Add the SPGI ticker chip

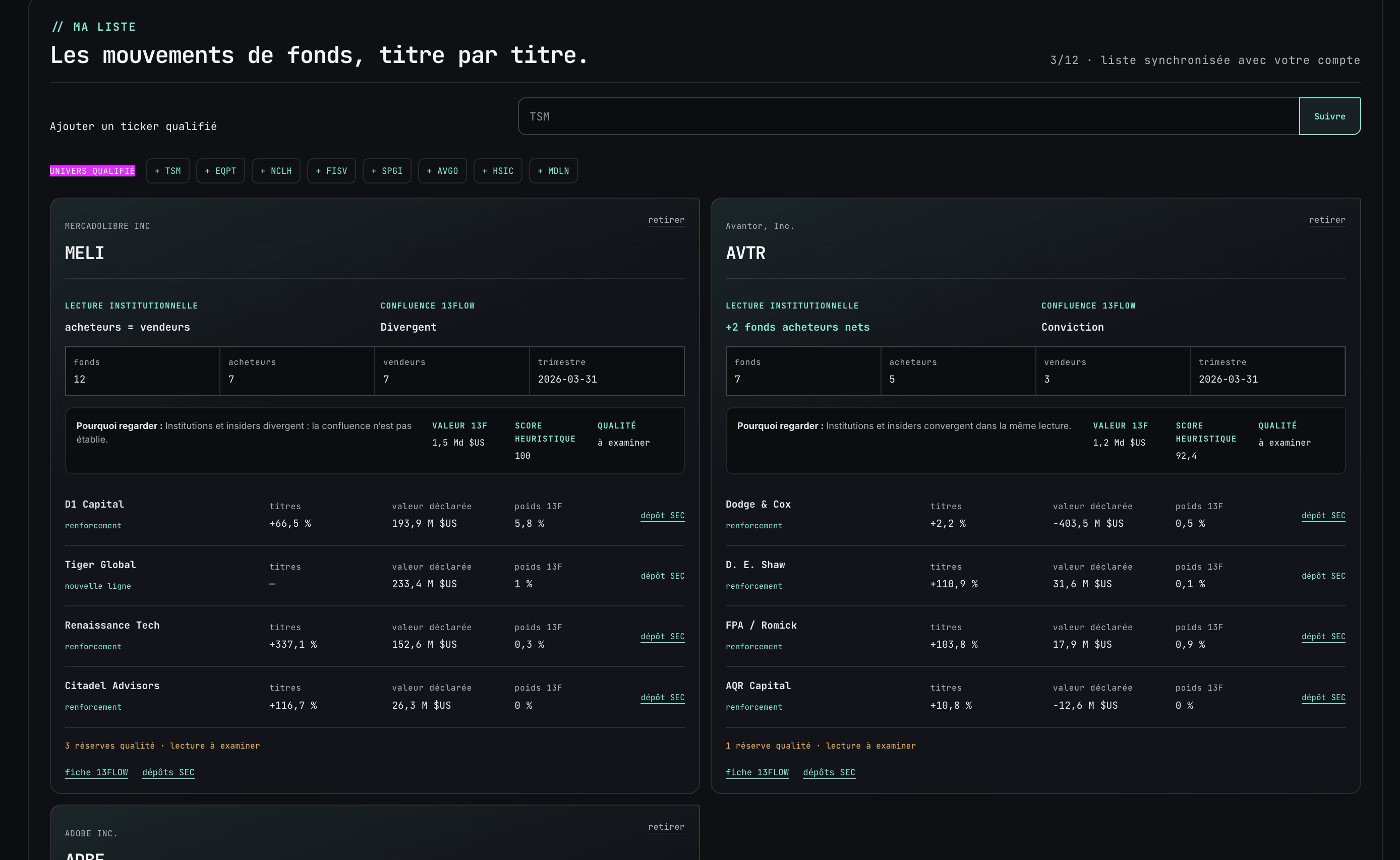(x=387, y=170)
